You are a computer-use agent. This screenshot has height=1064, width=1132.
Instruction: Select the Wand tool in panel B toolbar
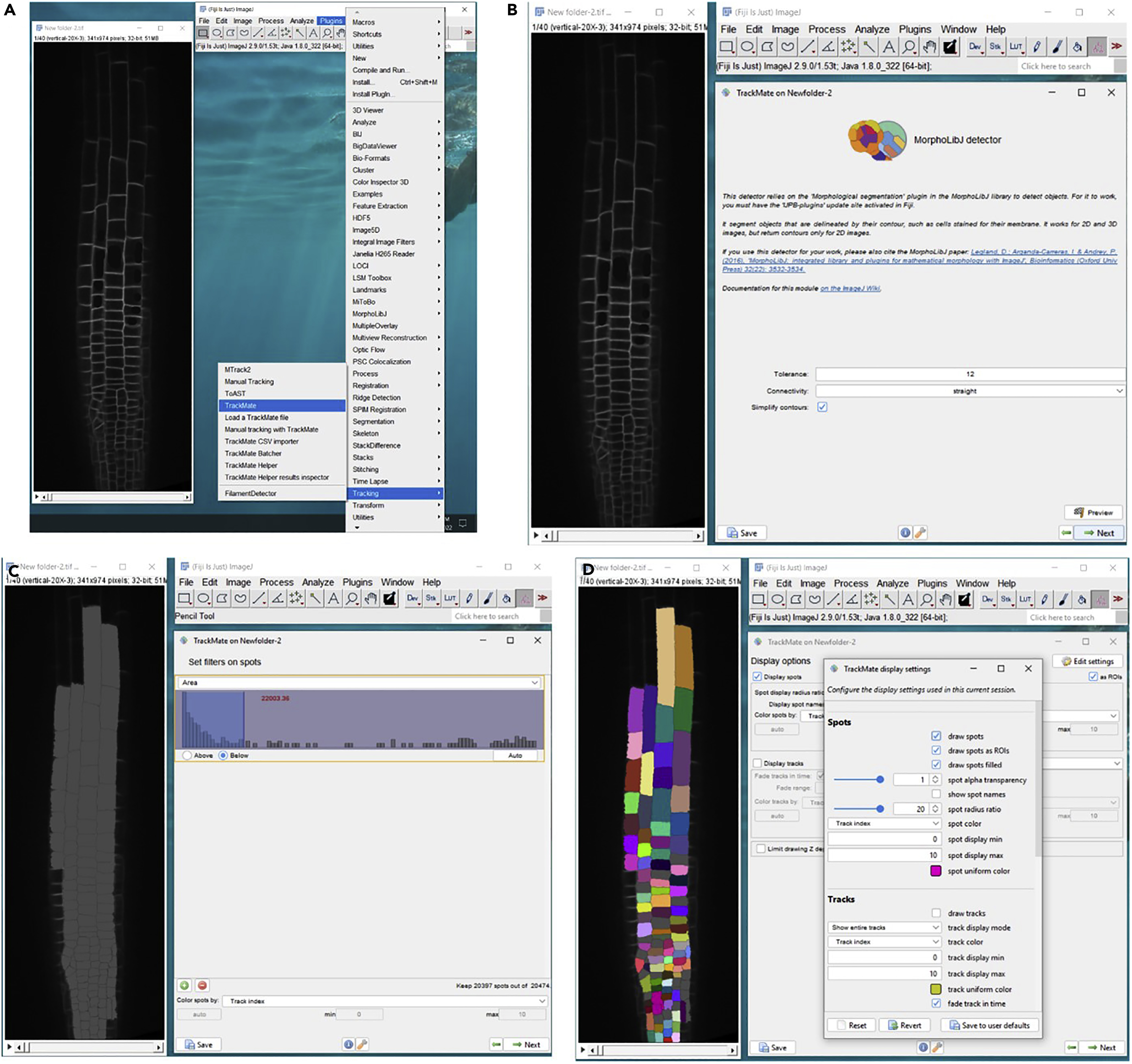pos(868,47)
